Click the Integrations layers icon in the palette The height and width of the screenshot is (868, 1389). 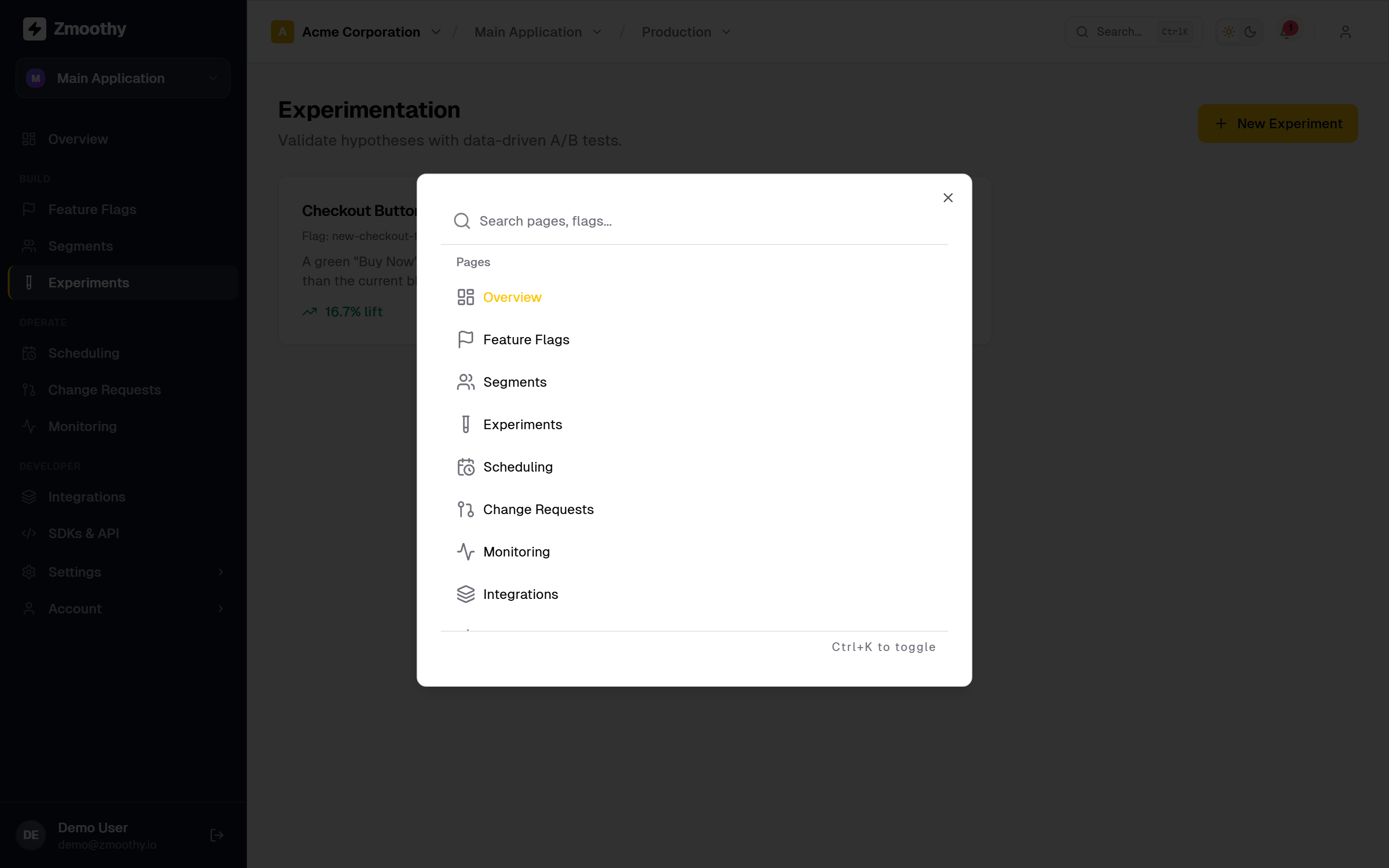click(465, 594)
